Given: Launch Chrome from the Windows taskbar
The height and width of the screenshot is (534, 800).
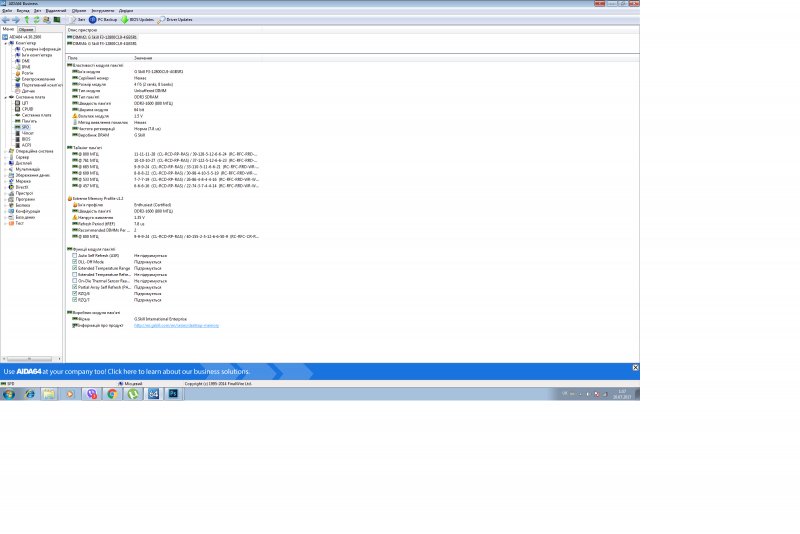Looking at the screenshot, I should tap(113, 394).
